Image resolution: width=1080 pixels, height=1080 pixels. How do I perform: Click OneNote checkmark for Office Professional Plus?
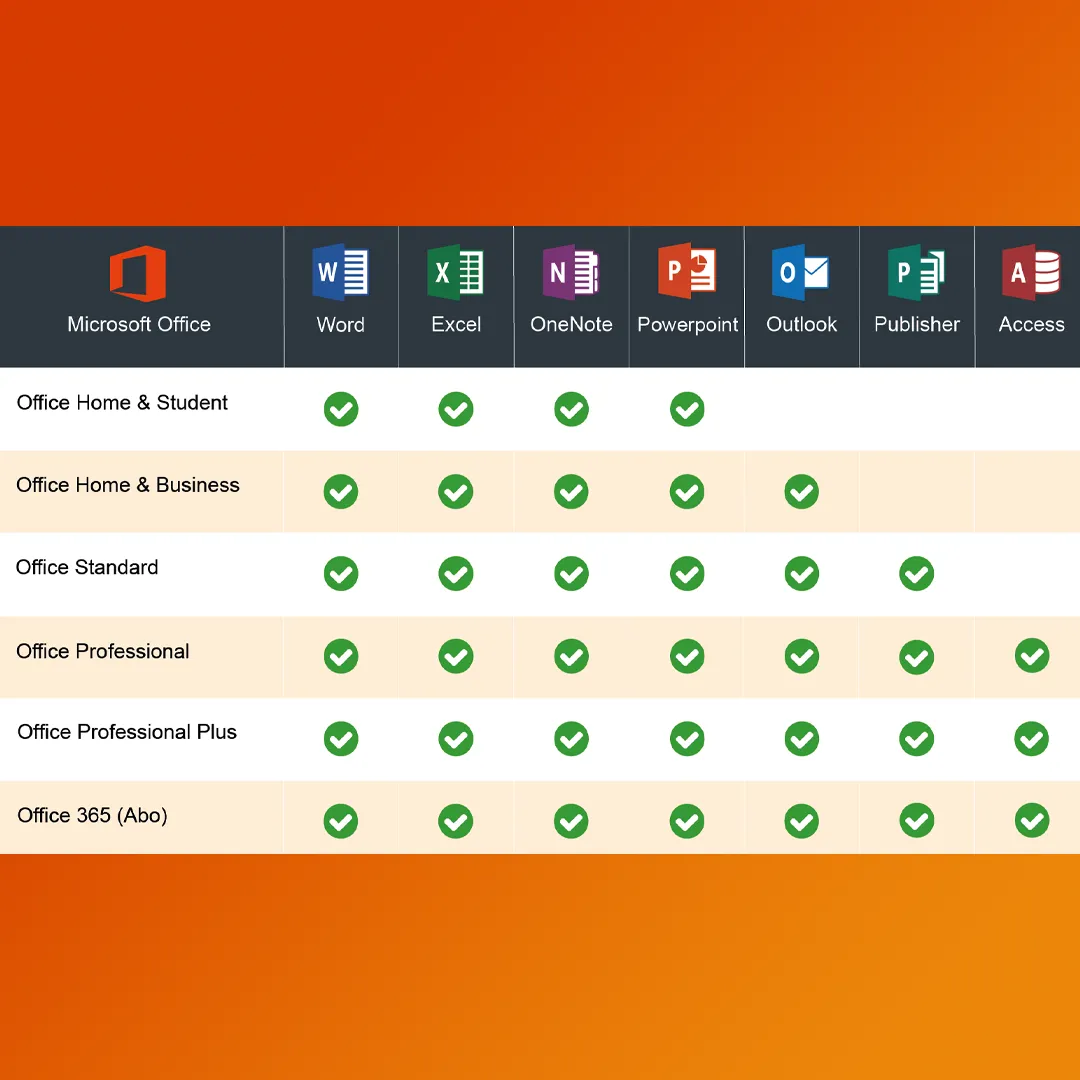tap(572, 739)
